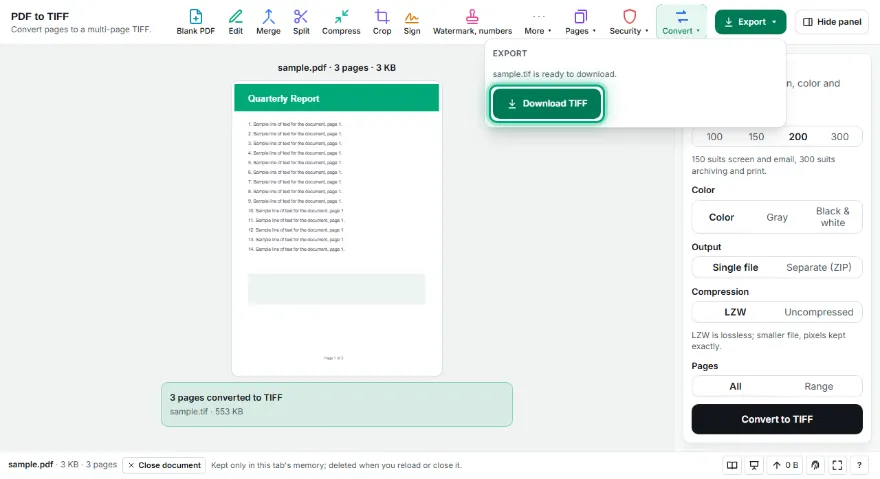Select the Edit pencil tool

click(236, 22)
